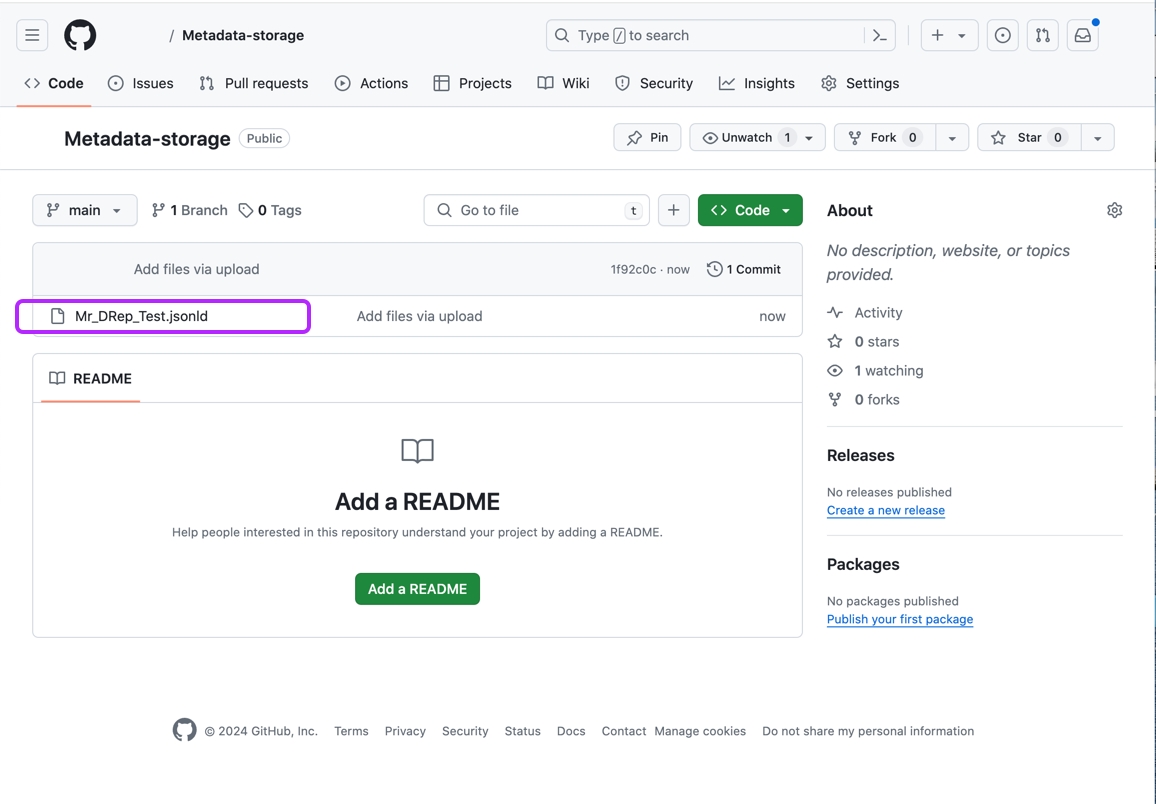Viewport: 1156px width, 804px height.
Task: Expand the green Code dropdown
Action: click(750, 210)
